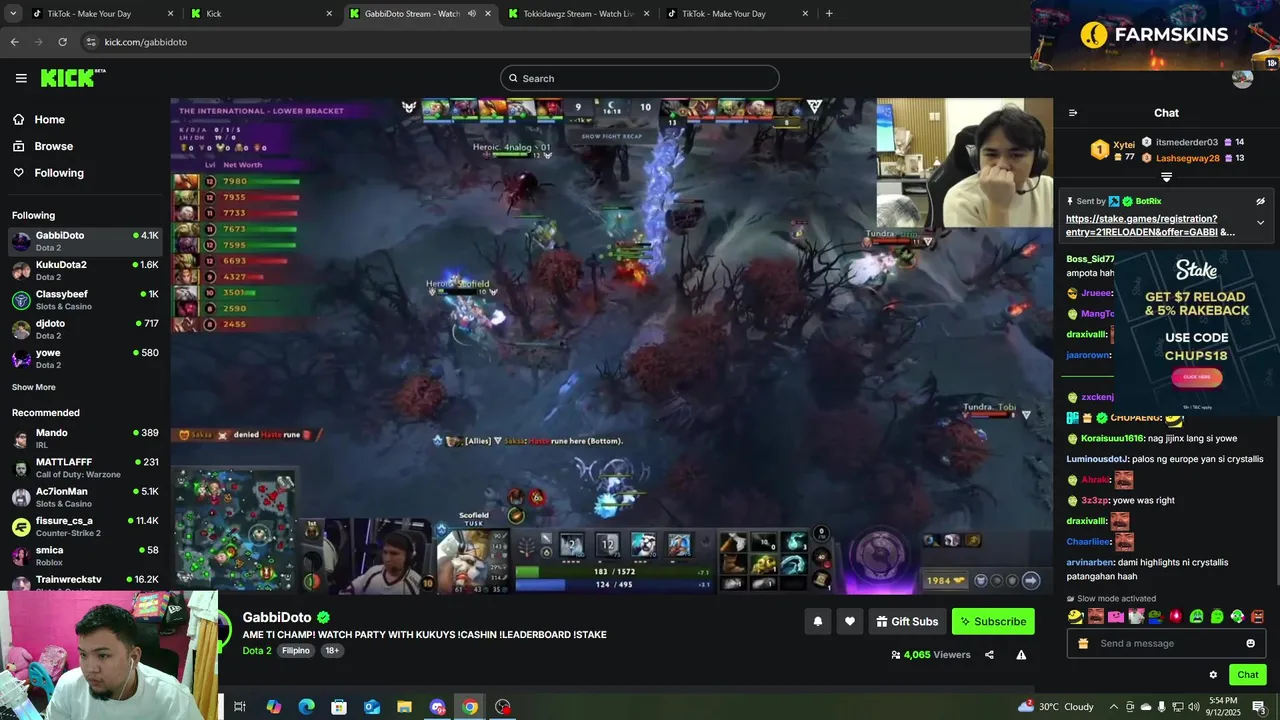Open the Following sidebar link

pyautogui.click(x=59, y=173)
